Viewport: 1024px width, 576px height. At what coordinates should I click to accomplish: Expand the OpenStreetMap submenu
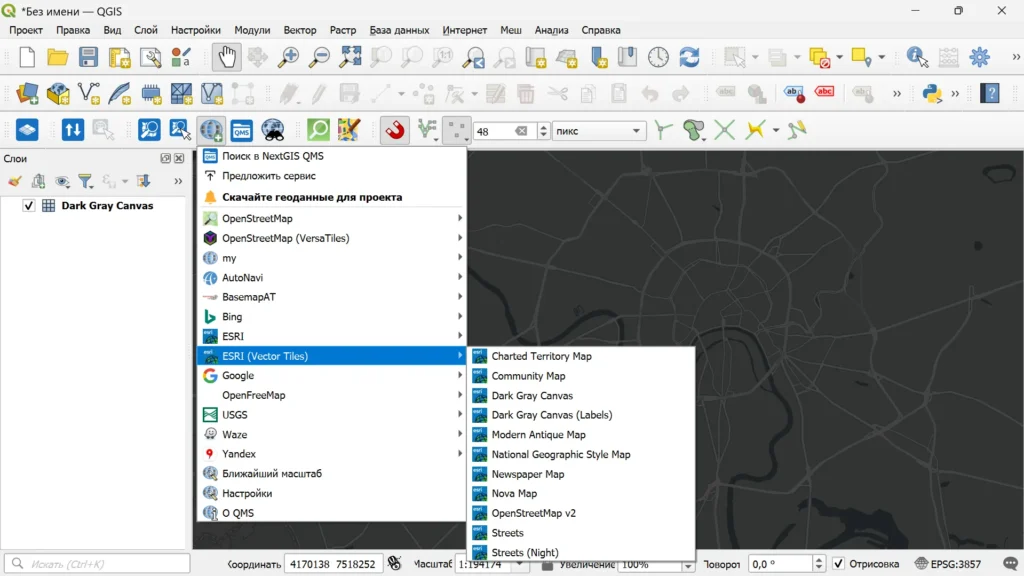click(332, 218)
